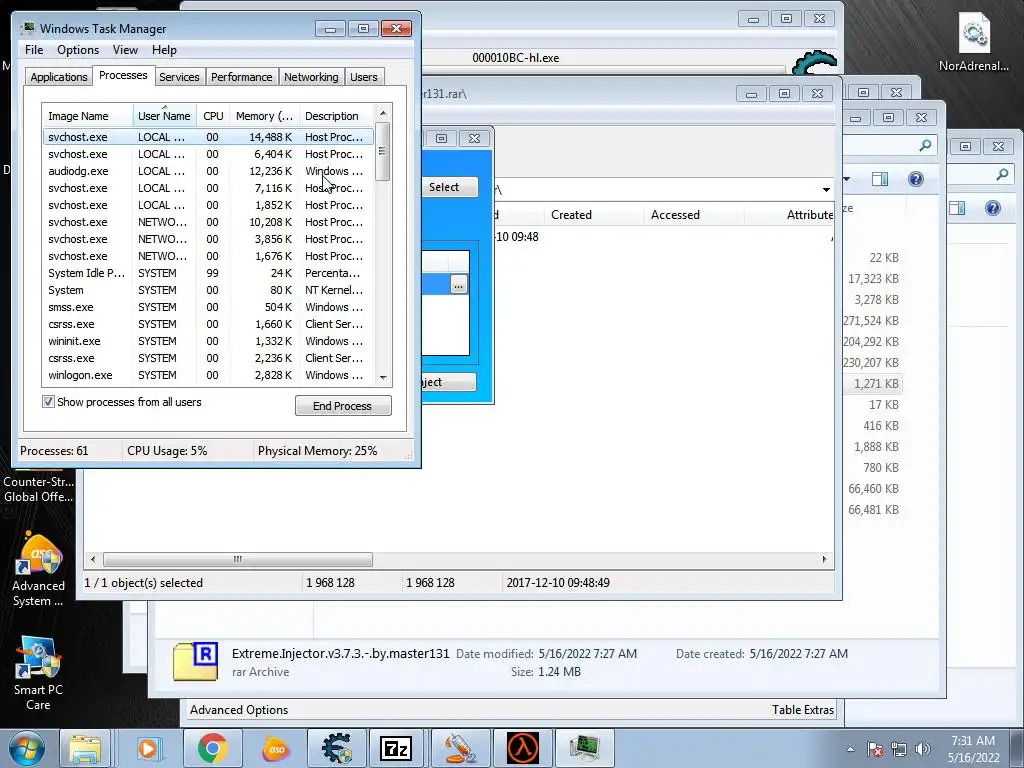Switch to the injector syringe taskbar icon
The image size is (1024, 768).
pos(459,748)
